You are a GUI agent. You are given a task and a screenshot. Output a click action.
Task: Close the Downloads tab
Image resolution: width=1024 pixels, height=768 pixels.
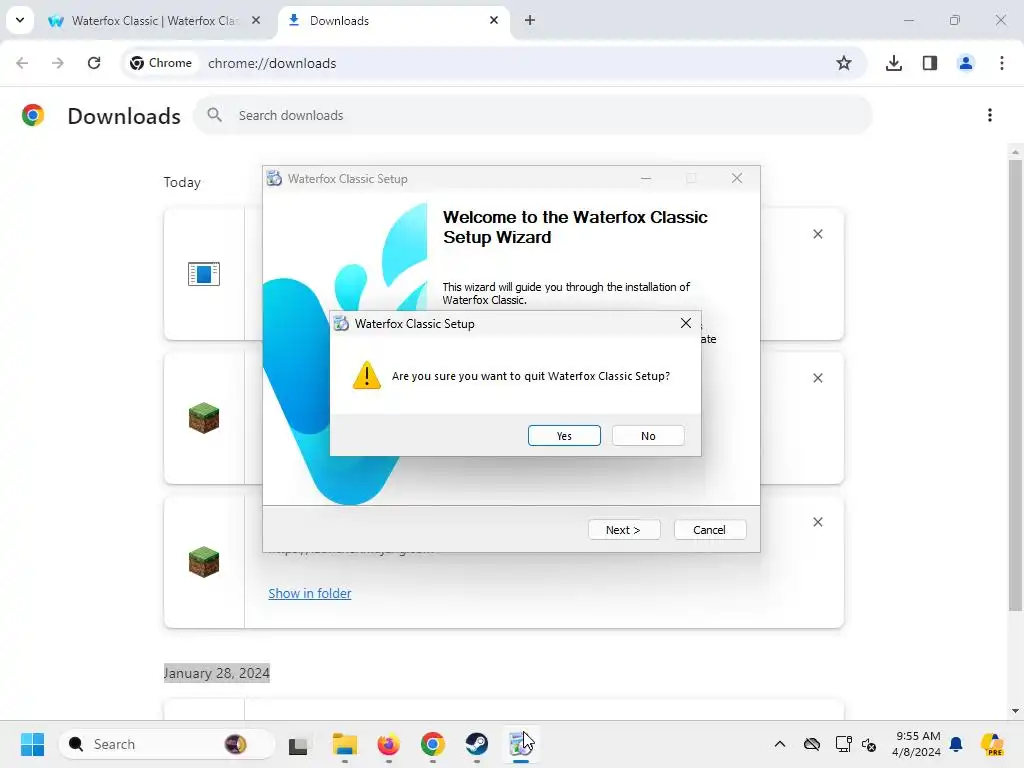point(494,20)
